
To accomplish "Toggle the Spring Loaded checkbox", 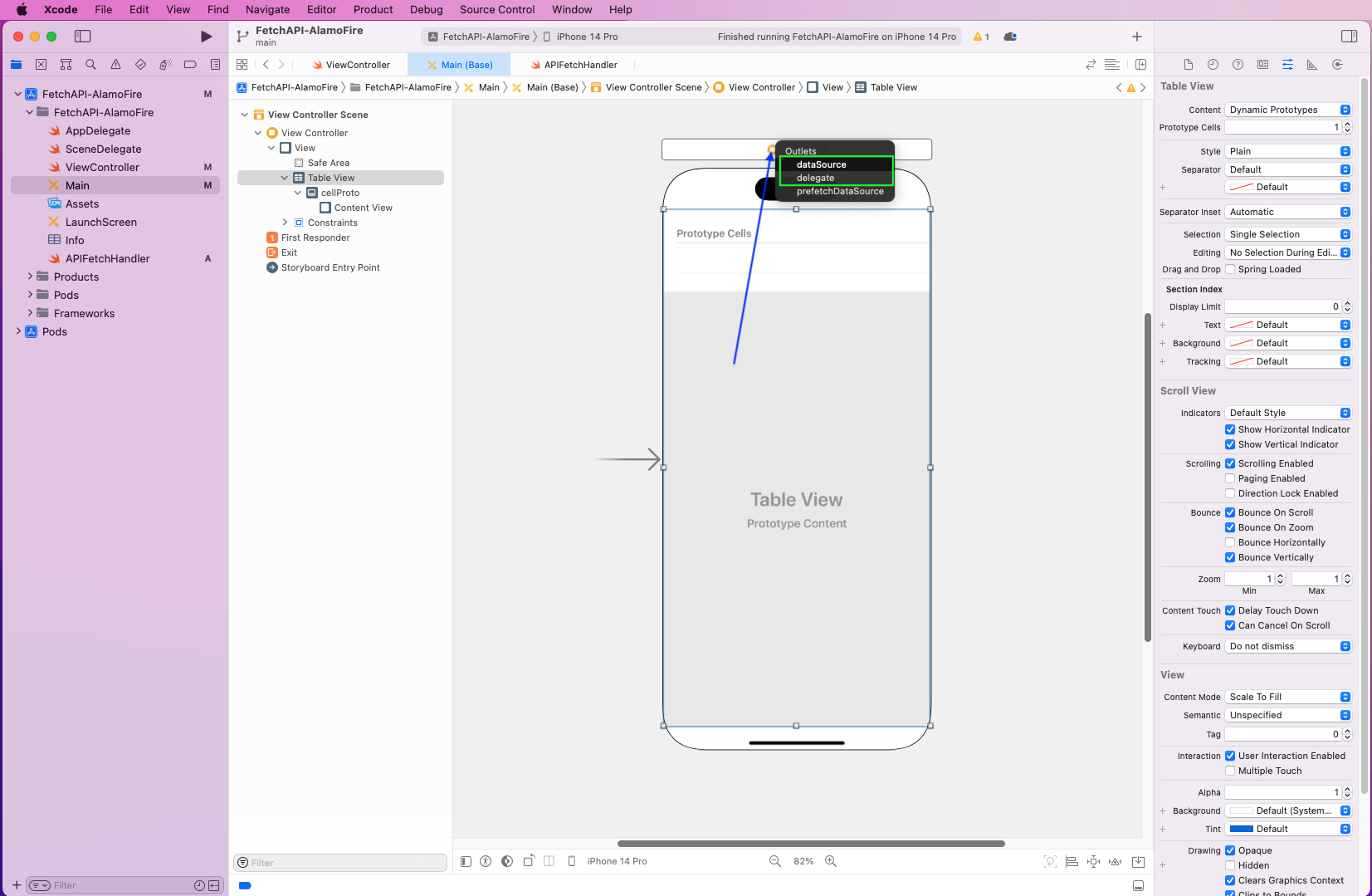I will 1230,269.
